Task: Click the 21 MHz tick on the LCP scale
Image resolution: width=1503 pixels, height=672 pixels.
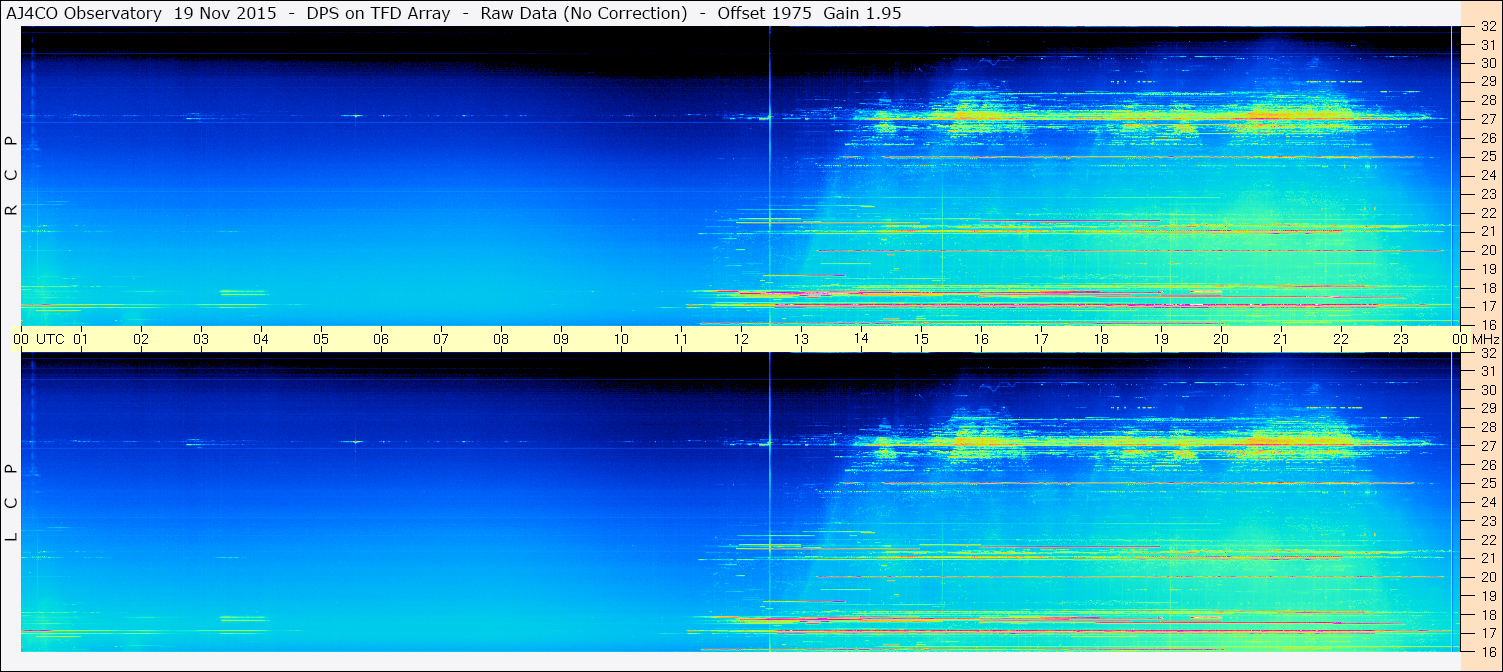Action: (1487, 558)
